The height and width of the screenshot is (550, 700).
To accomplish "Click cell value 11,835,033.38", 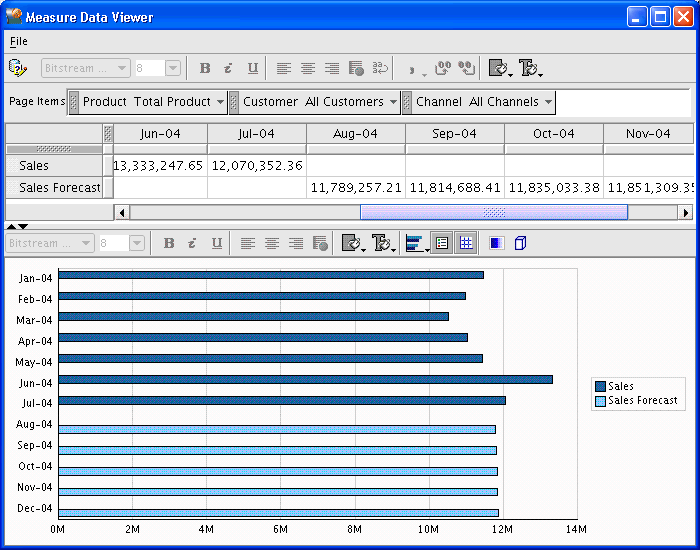I will pyautogui.click(x=554, y=188).
